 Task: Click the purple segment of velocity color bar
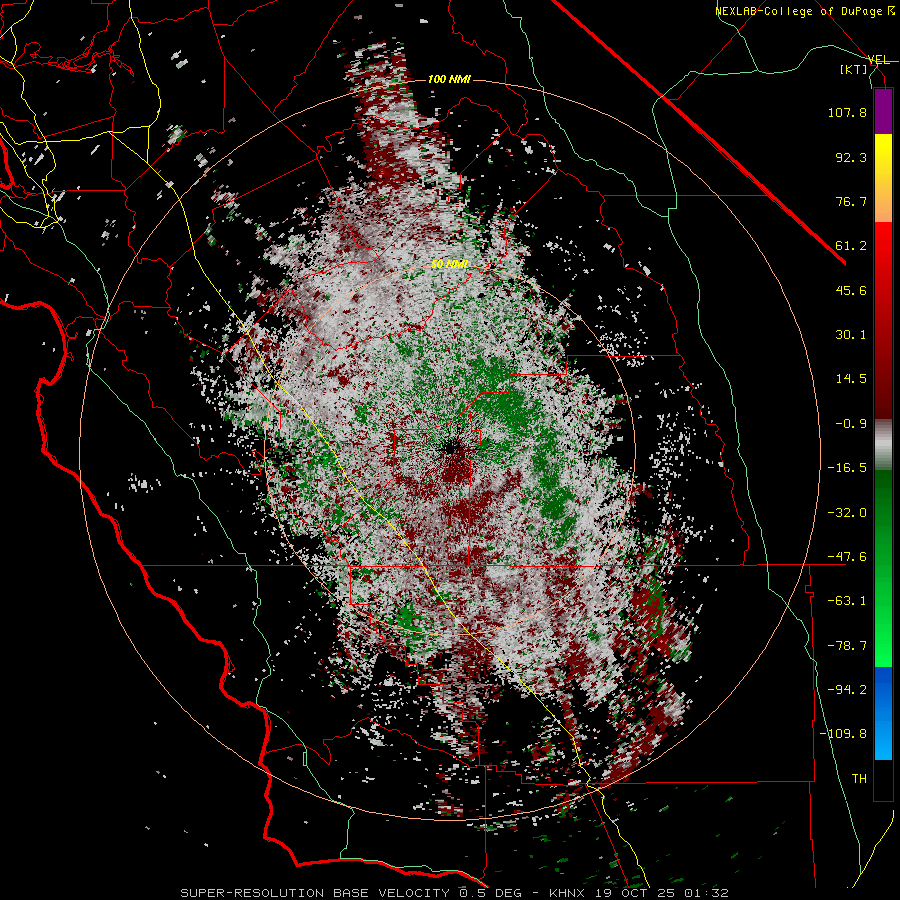click(x=883, y=112)
